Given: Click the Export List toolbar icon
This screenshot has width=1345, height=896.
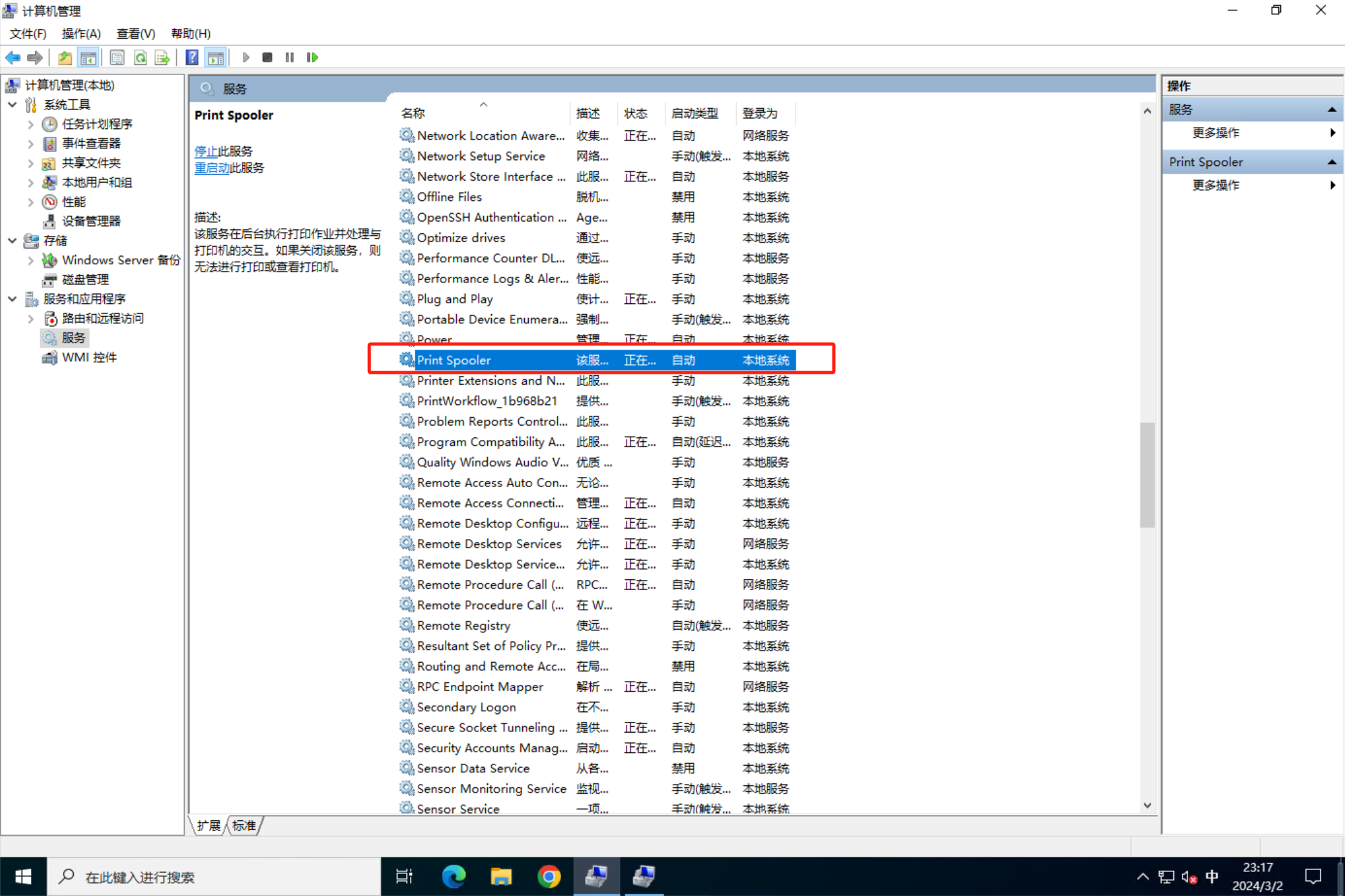Looking at the screenshot, I should click(162, 58).
